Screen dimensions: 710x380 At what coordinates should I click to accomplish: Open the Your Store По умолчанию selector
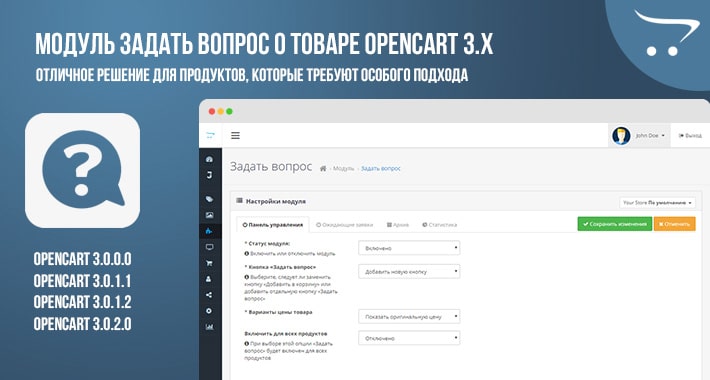pyautogui.click(x=657, y=202)
